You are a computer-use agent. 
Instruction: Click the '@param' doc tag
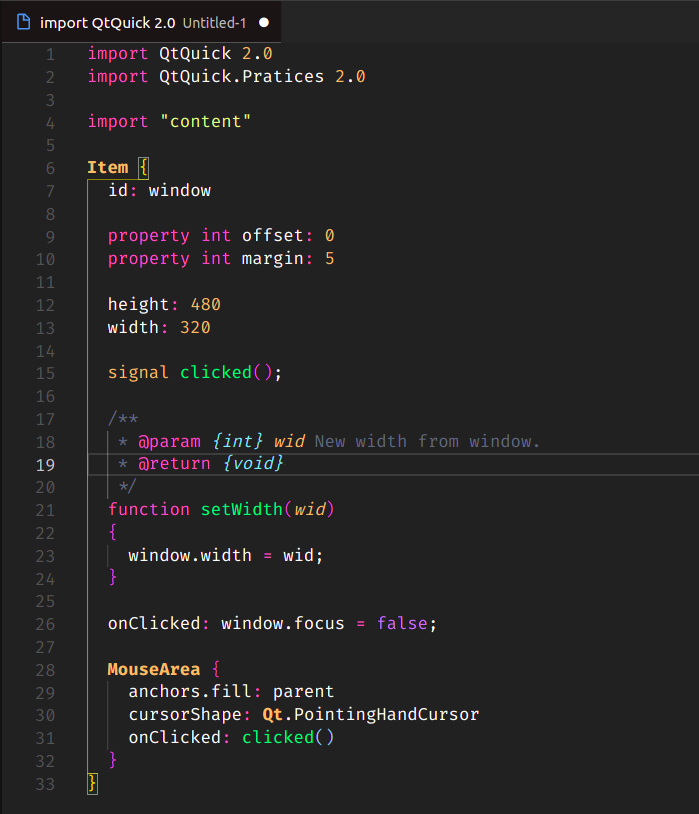(x=169, y=441)
